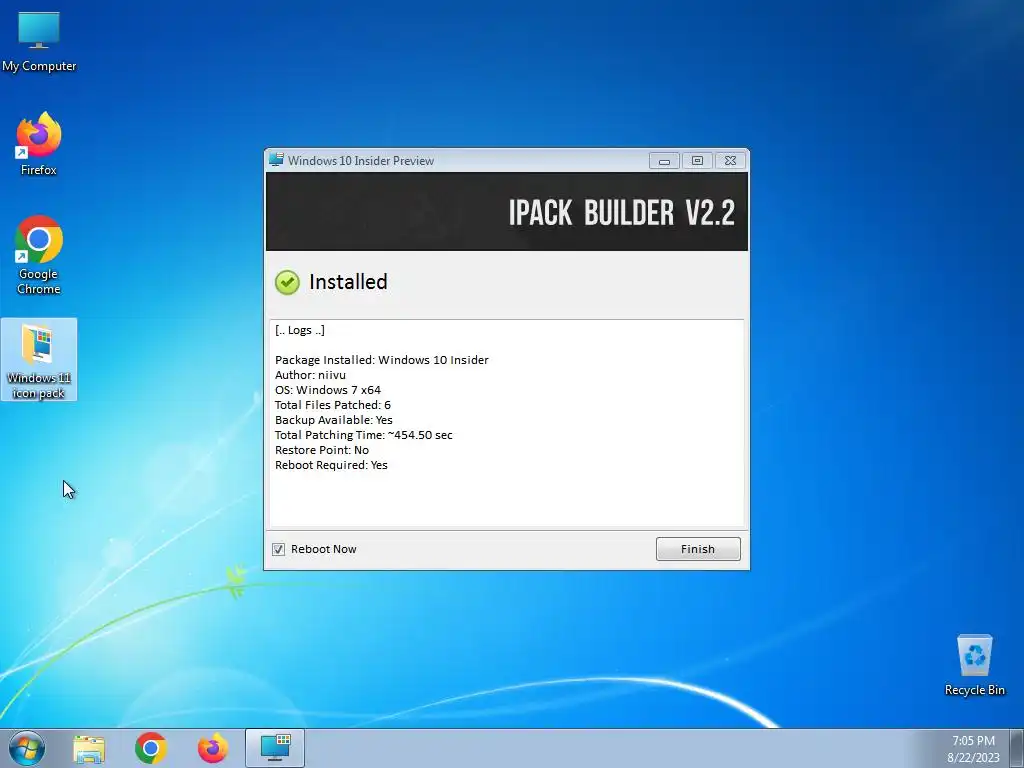This screenshot has height=768, width=1024.
Task: Click the IPACK BUILDER V2.2 banner
Action: (507, 212)
